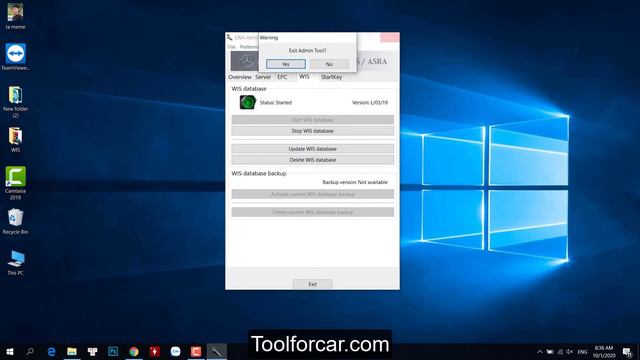Screen dimensions: 640x360
Task: Select the WIS folder desktop icon
Action: 16,140
